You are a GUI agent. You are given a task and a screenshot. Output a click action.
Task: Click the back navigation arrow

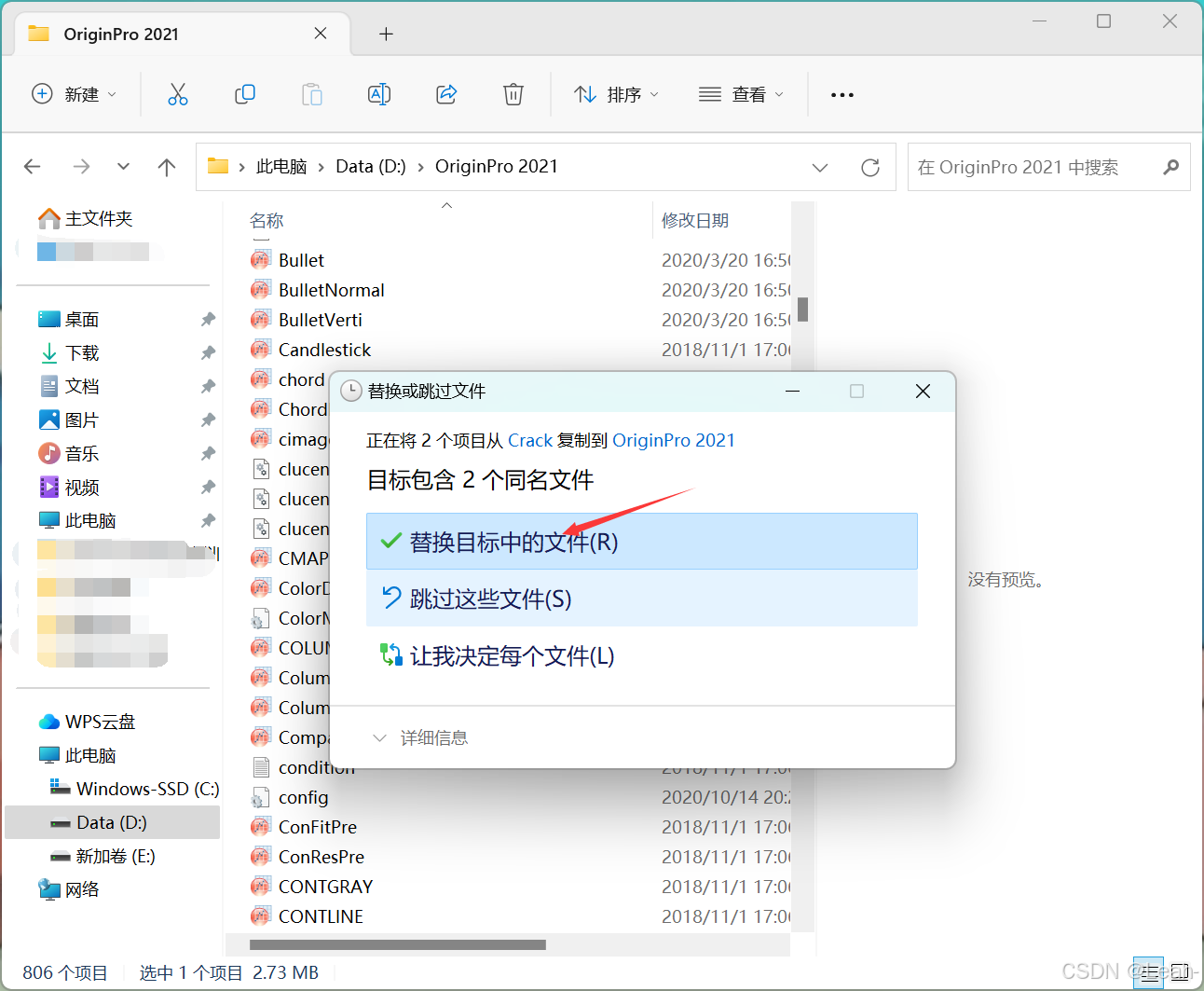point(32,167)
